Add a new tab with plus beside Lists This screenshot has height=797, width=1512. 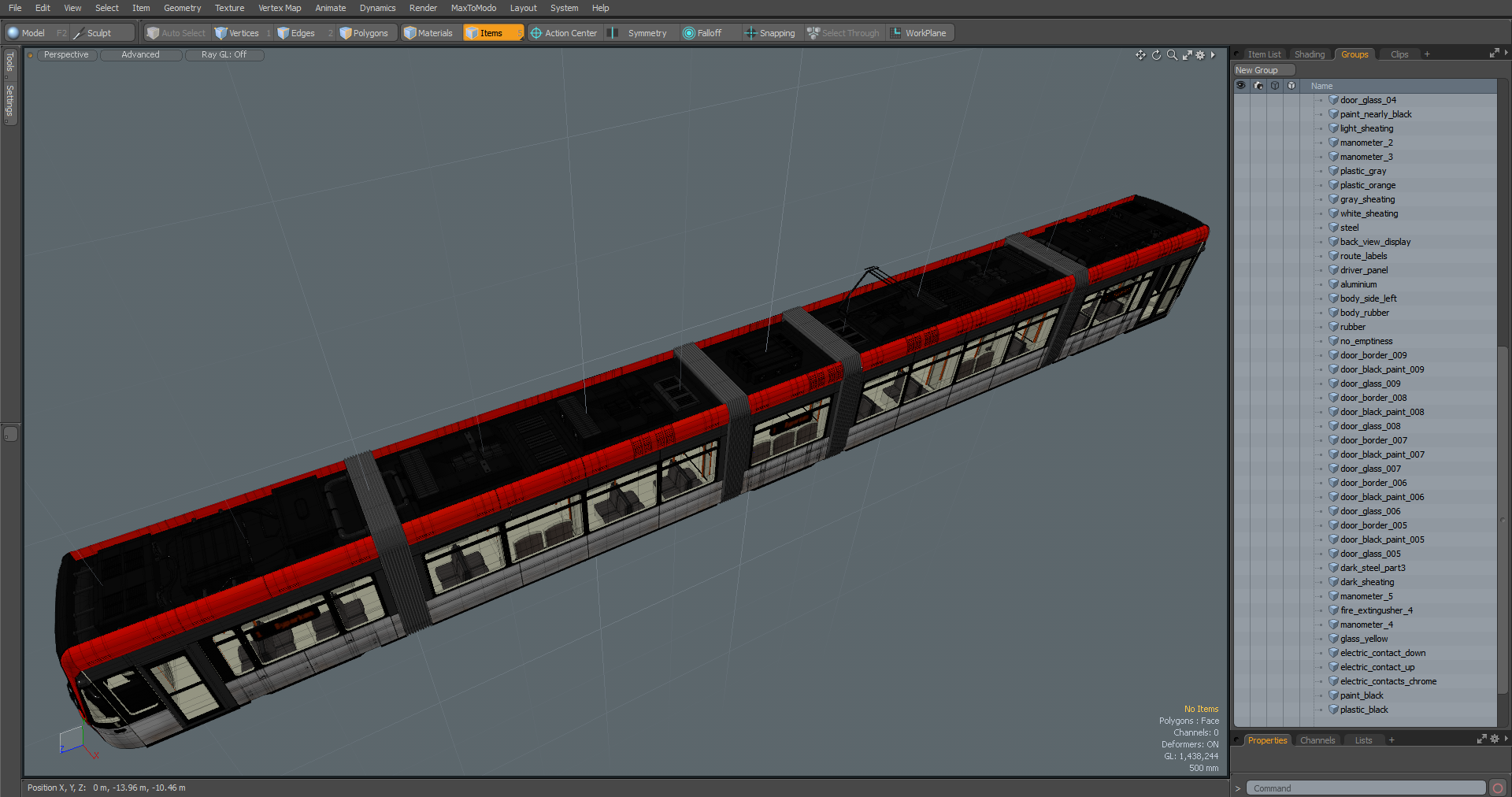[1392, 740]
